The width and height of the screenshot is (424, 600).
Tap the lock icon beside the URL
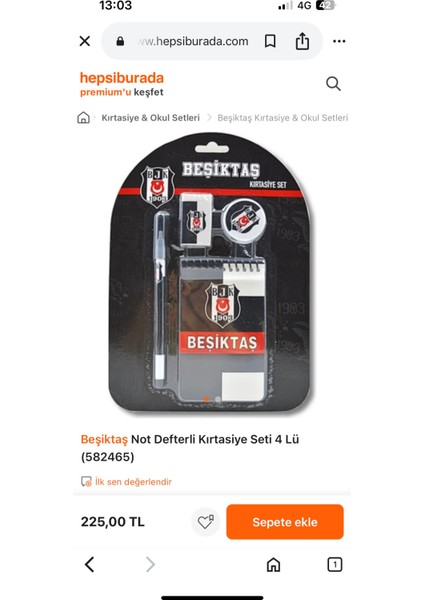(x=120, y=41)
